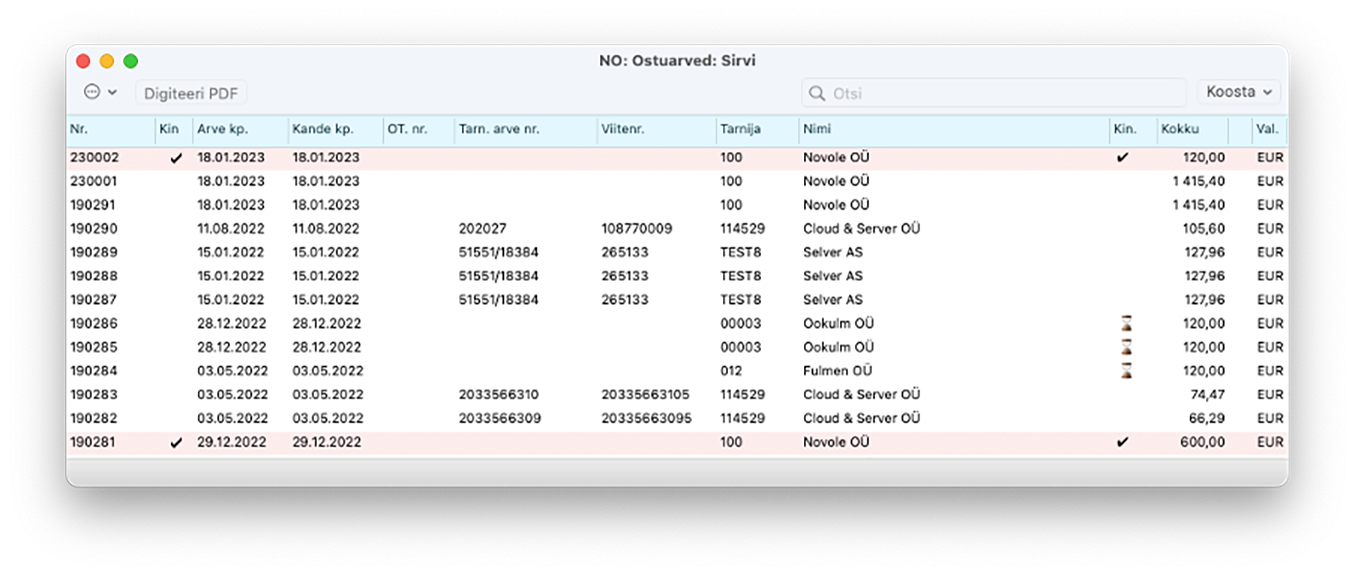
Task: Click supplier code 00003 in row 190285
Action: click(x=740, y=347)
